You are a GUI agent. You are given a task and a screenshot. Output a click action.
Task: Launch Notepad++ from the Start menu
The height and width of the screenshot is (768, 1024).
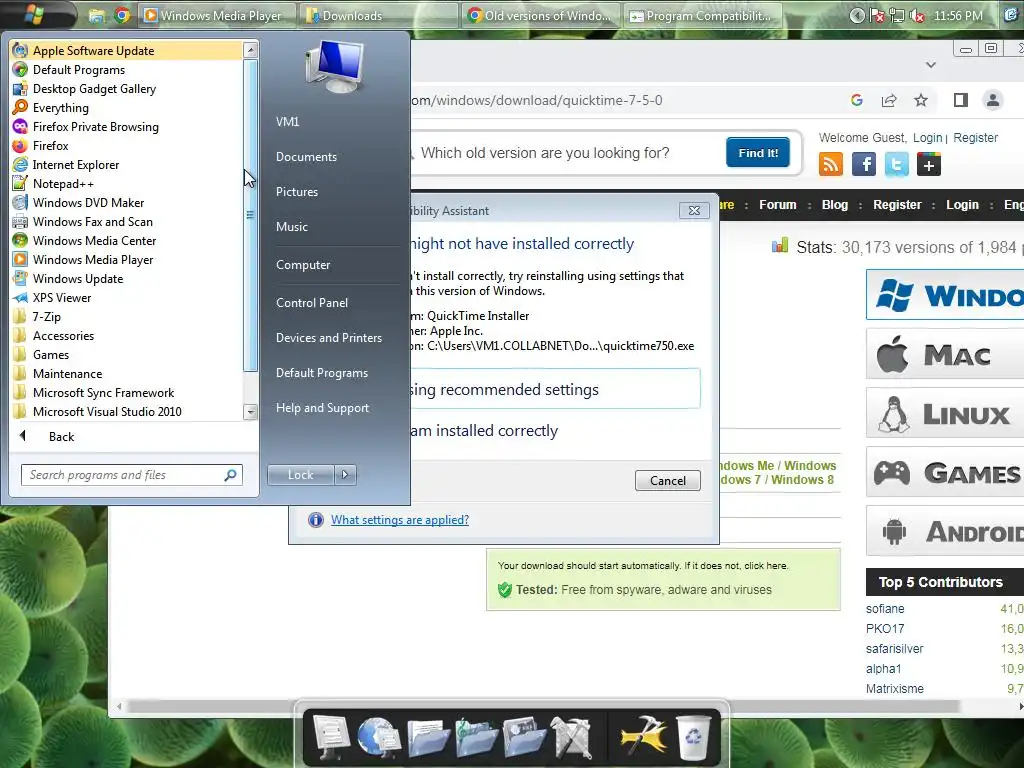[126, 184]
